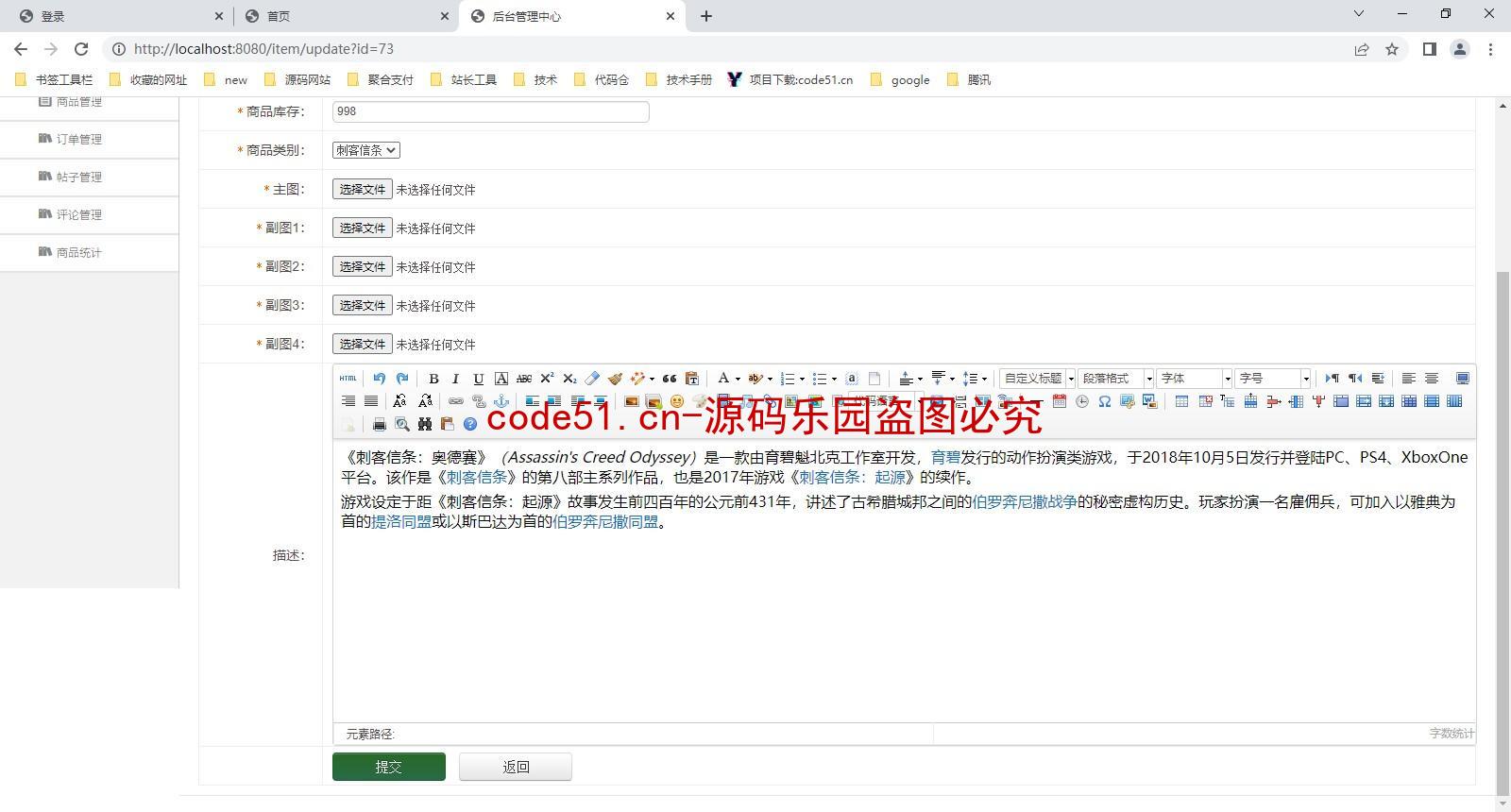Focus the 商品库存 field showing 998

pos(491,111)
